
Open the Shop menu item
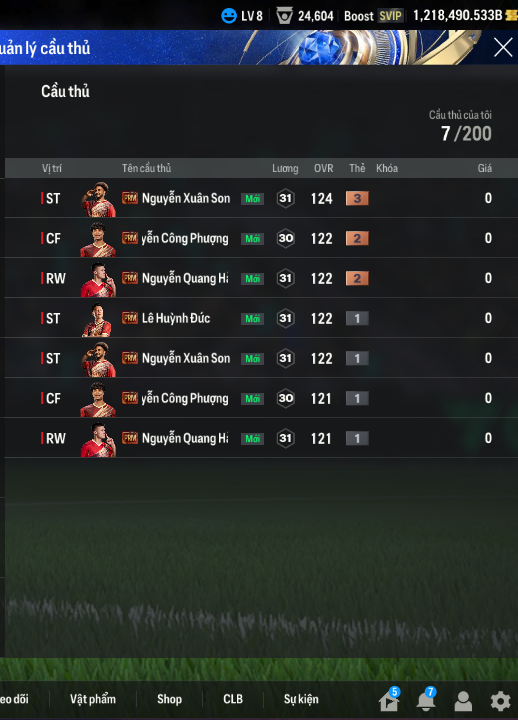169,699
